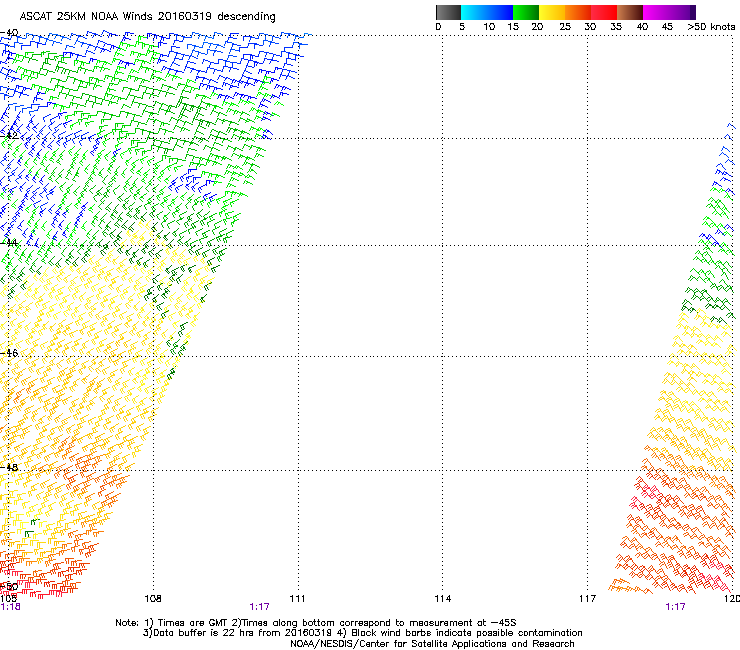Click the 'Times are GMT' note line
Viewport: 740px width, 650px height.
coord(316,623)
